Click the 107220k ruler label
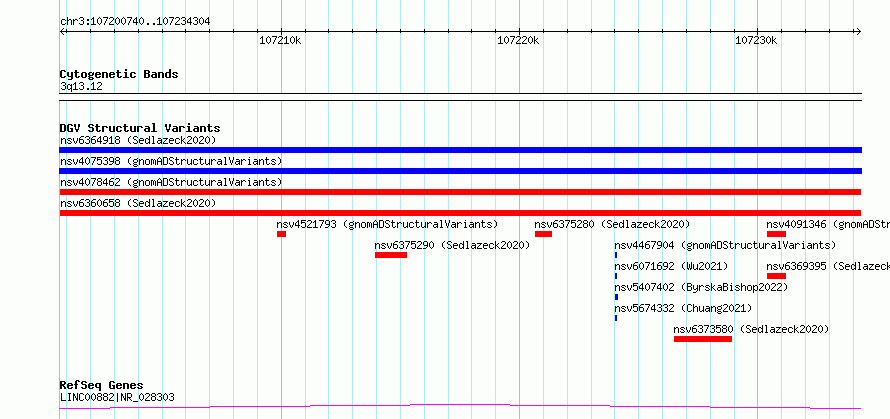 point(518,41)
